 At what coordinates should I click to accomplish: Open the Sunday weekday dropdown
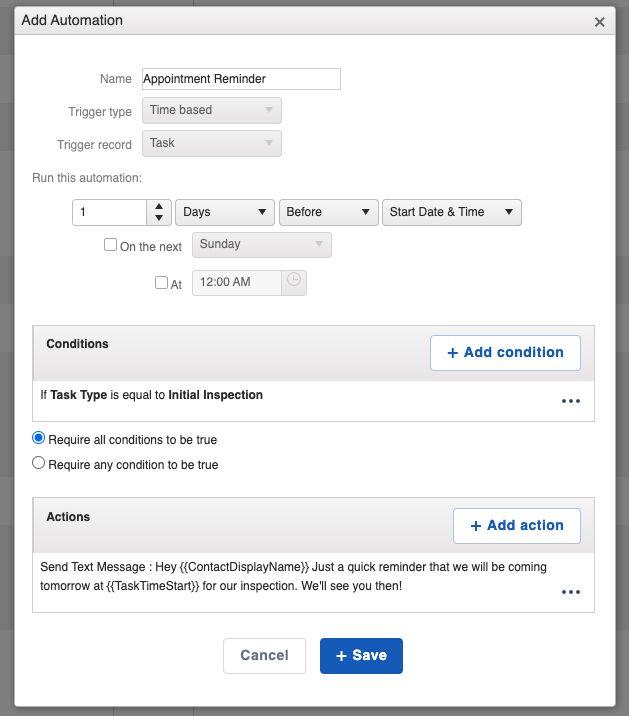point(261,244)
